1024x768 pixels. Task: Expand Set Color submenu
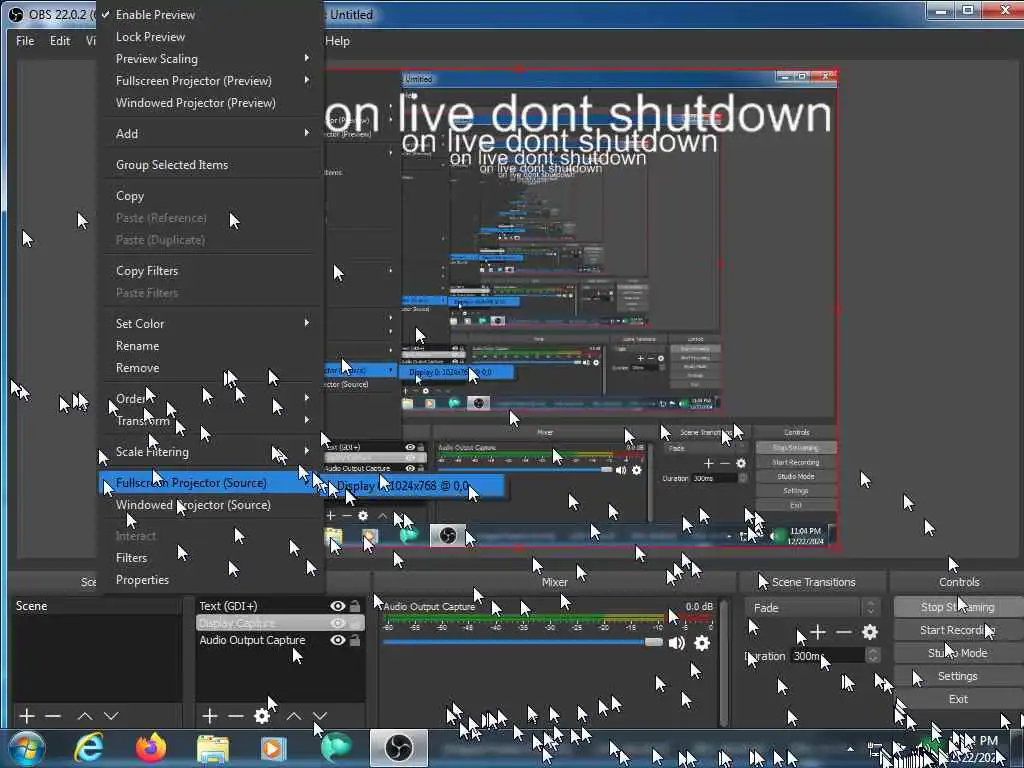[x=210, y=324]
